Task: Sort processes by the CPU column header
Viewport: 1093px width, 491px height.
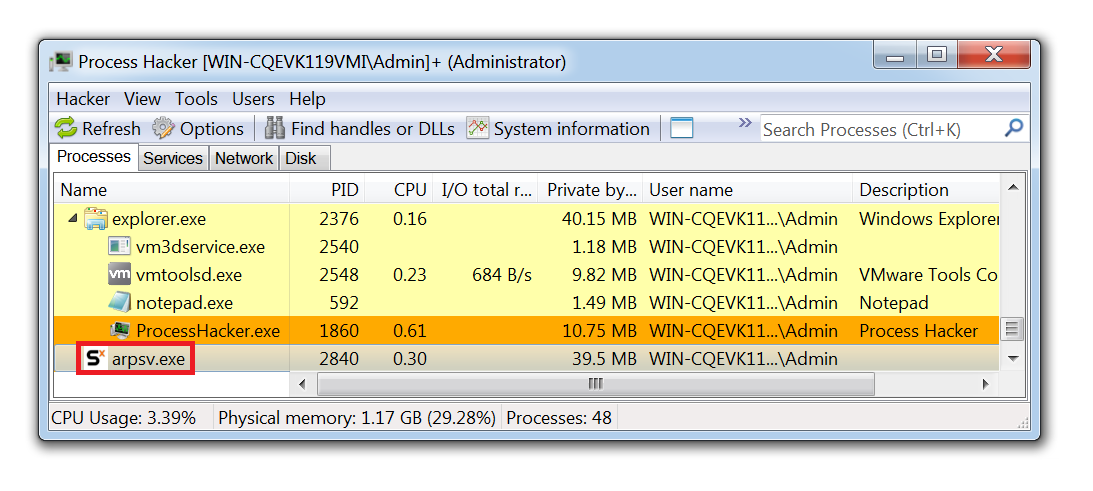Action: [x=410, y=189]
